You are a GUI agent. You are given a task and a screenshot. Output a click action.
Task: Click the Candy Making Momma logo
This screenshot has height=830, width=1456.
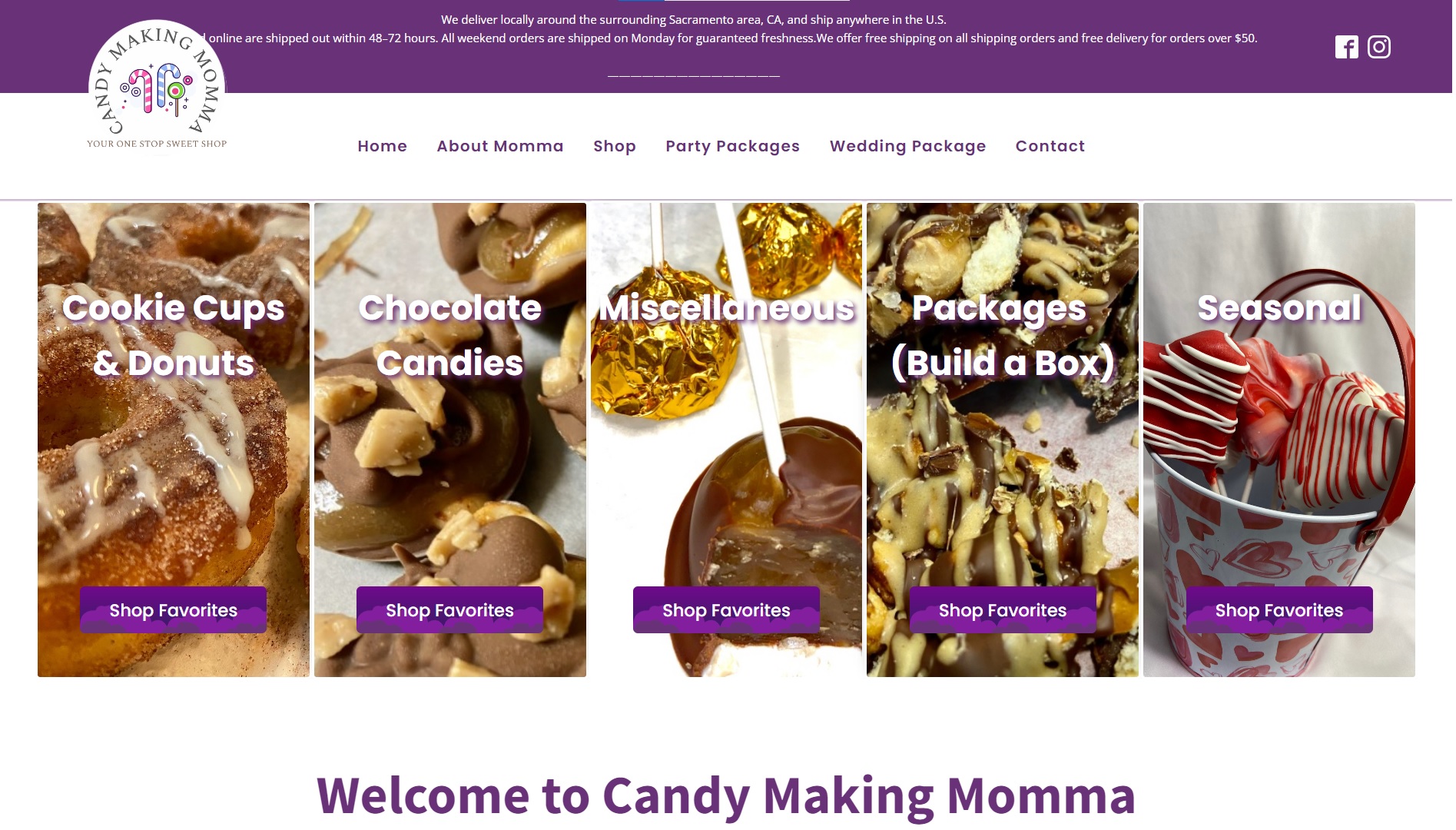coord(157,85)
